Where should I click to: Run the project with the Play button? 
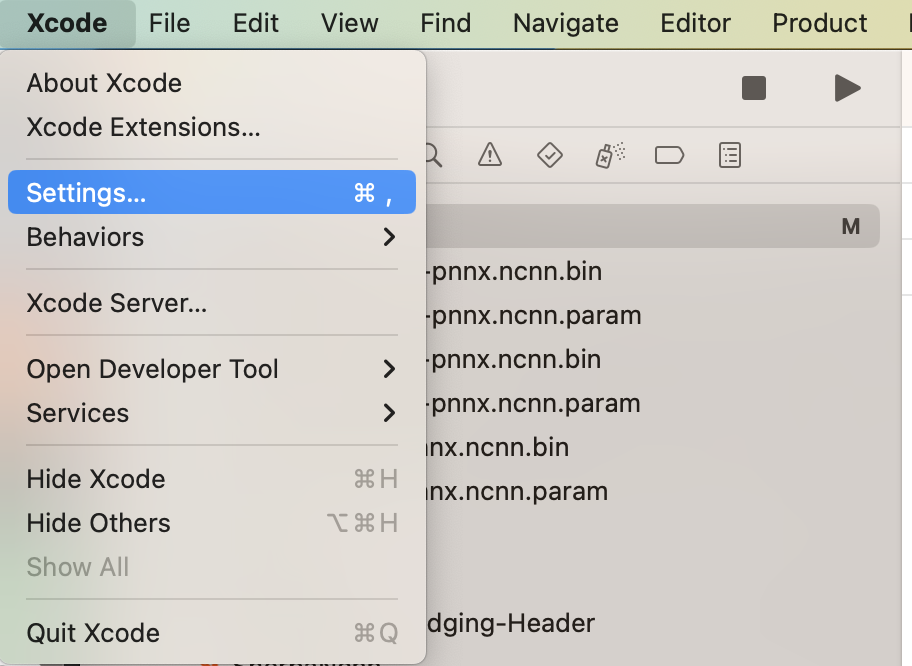pyautogui.click(x=847, y=88)
